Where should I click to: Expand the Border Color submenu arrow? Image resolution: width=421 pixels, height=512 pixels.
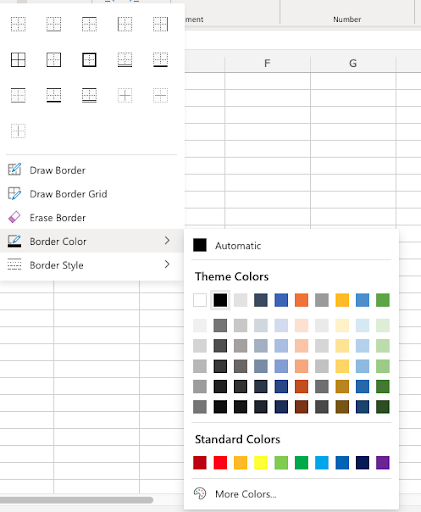click(167, 240)
